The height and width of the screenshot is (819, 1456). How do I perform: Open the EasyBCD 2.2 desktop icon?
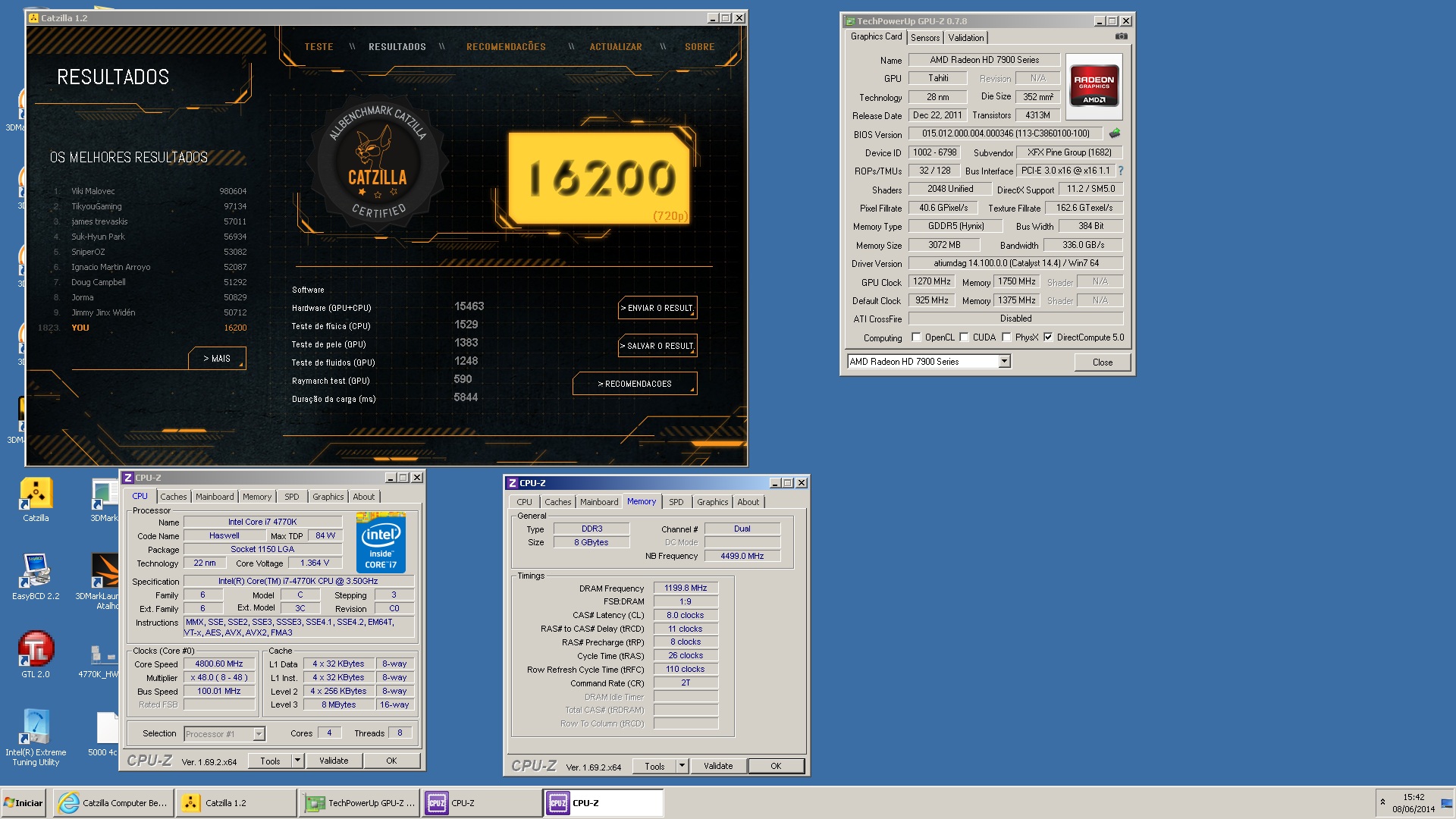[x=36, y=578]
